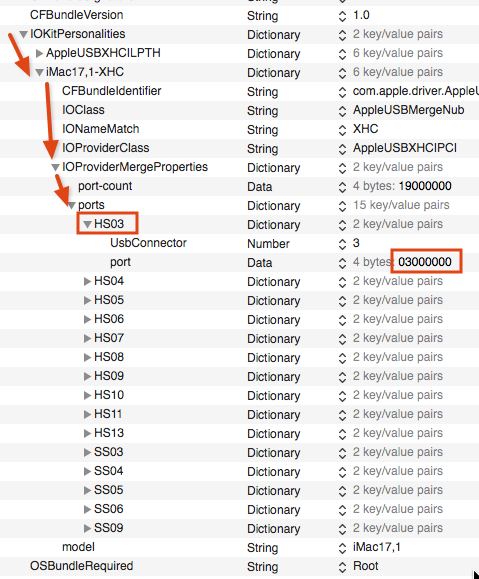Open type stepper for UsbConnector row
Viewport: 479px width, 579px height.
[x=342, y=244]
